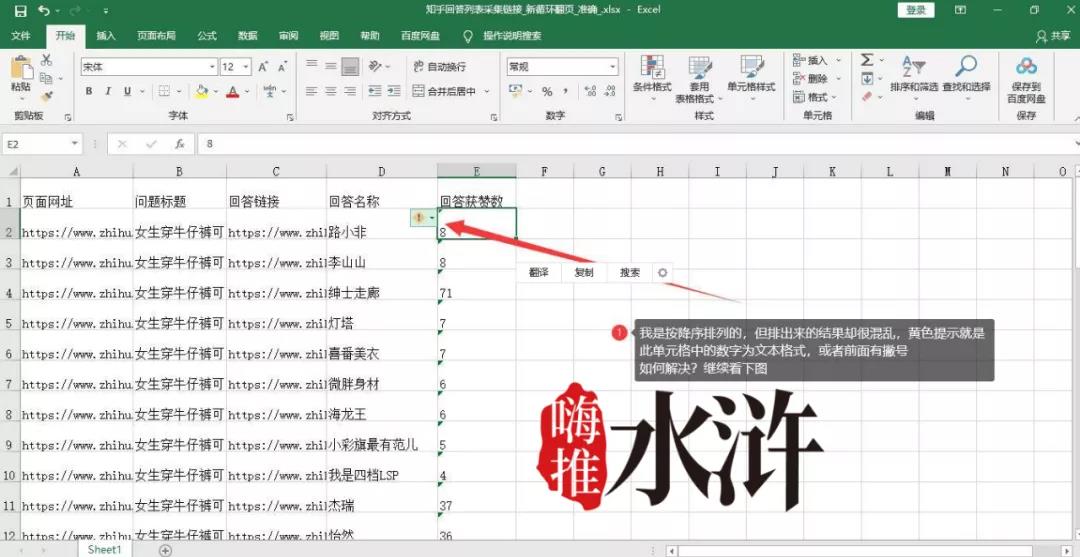This screenshot has width=1080, height=557.
Task: Click the popup toolbar settings gear
Action: [663, 273]
